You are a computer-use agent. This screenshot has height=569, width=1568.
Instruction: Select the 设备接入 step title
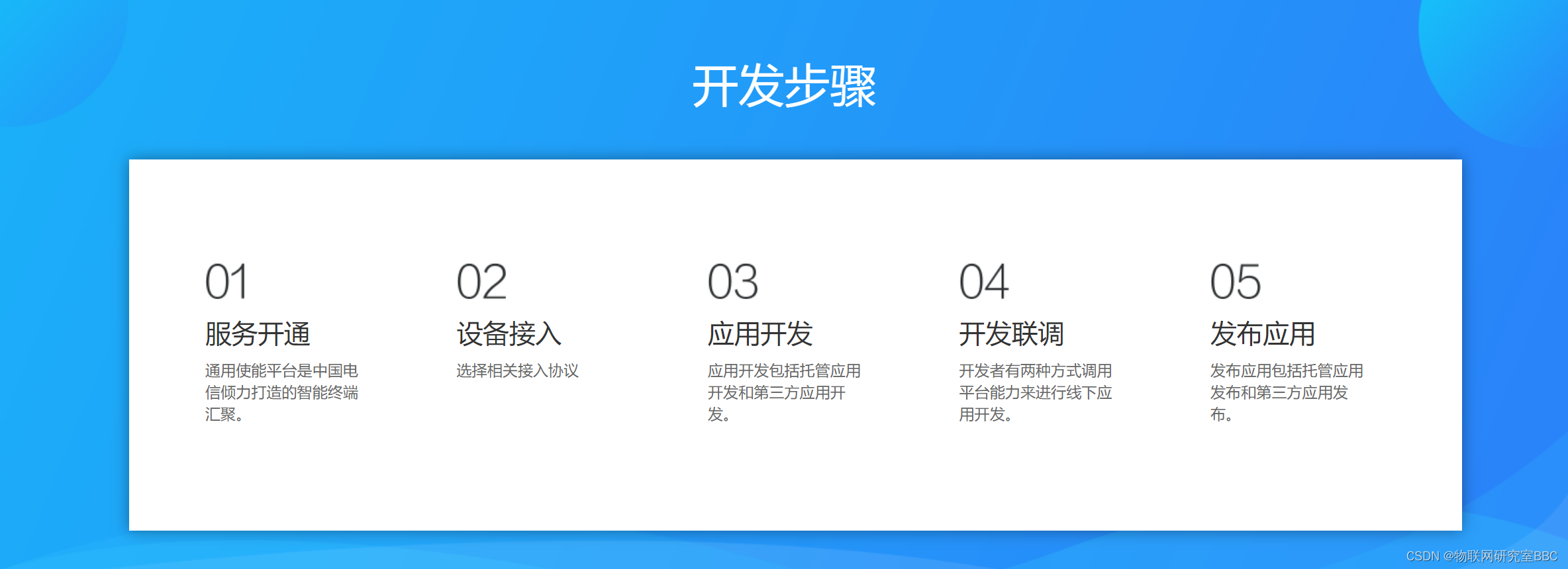tap(509, 333)
